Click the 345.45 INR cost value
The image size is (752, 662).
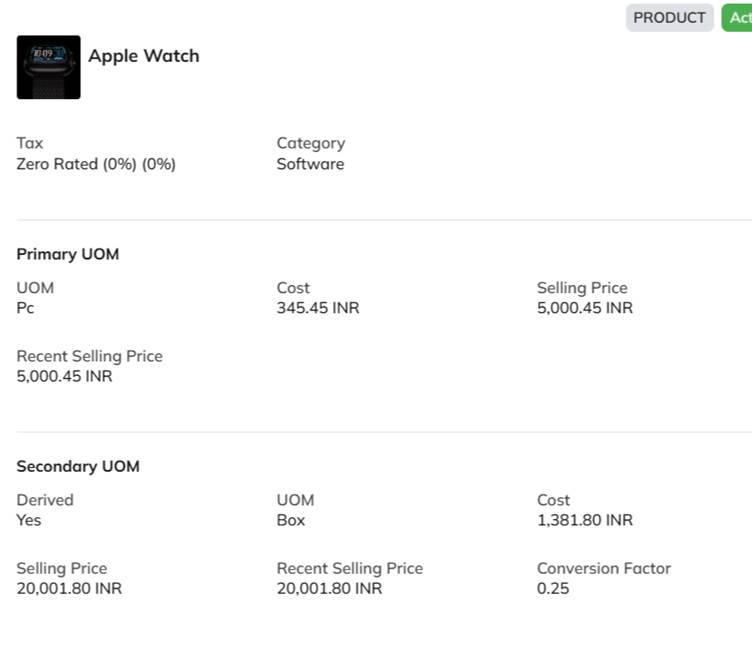coord(318,308)
